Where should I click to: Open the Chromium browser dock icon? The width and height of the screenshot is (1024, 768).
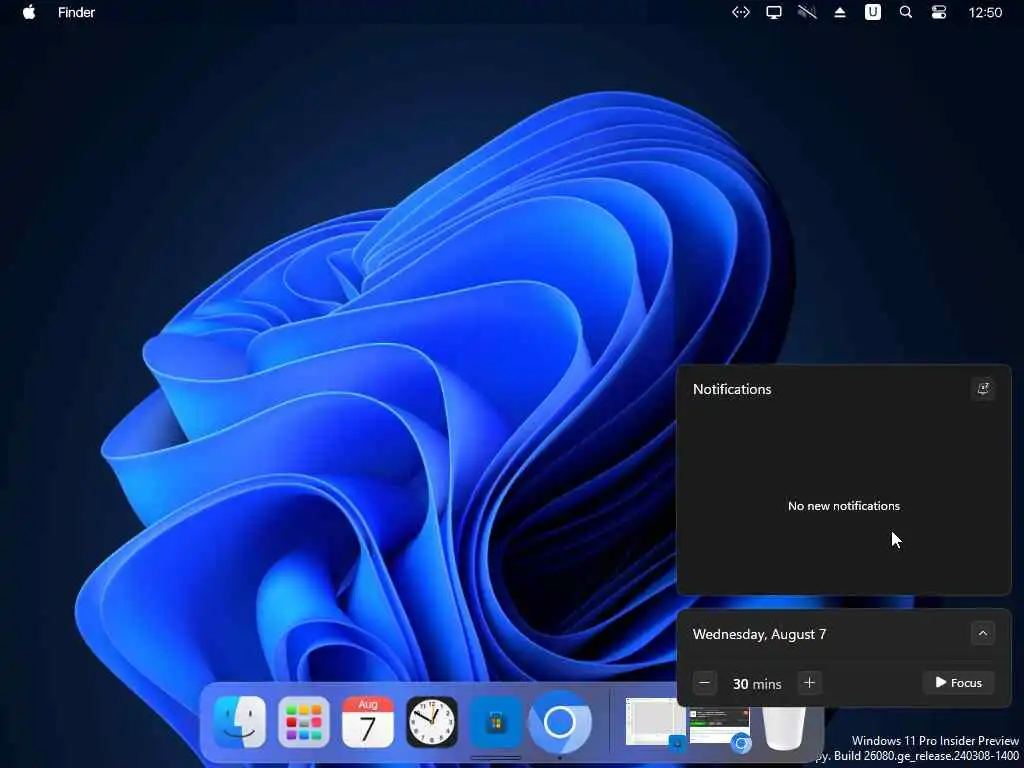point(560,722)
